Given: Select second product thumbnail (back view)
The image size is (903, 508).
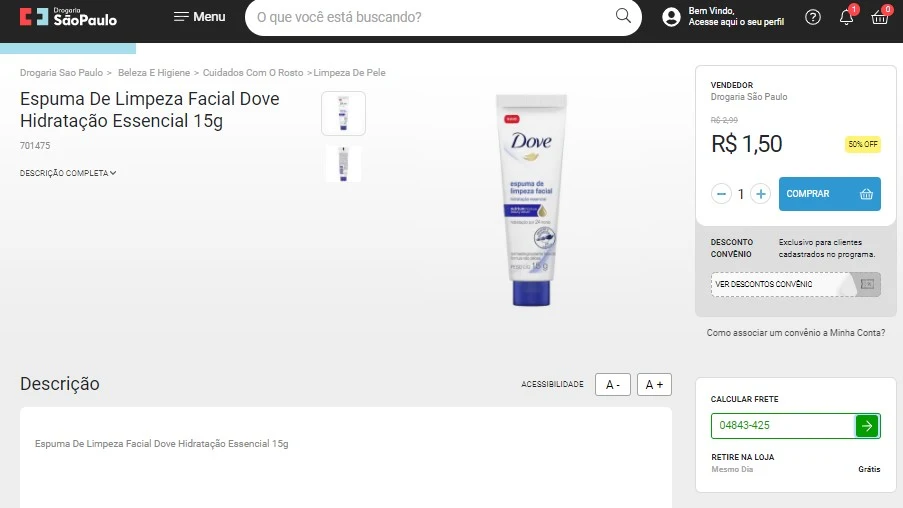Looking at the screenshot, I should pos(343,164).
